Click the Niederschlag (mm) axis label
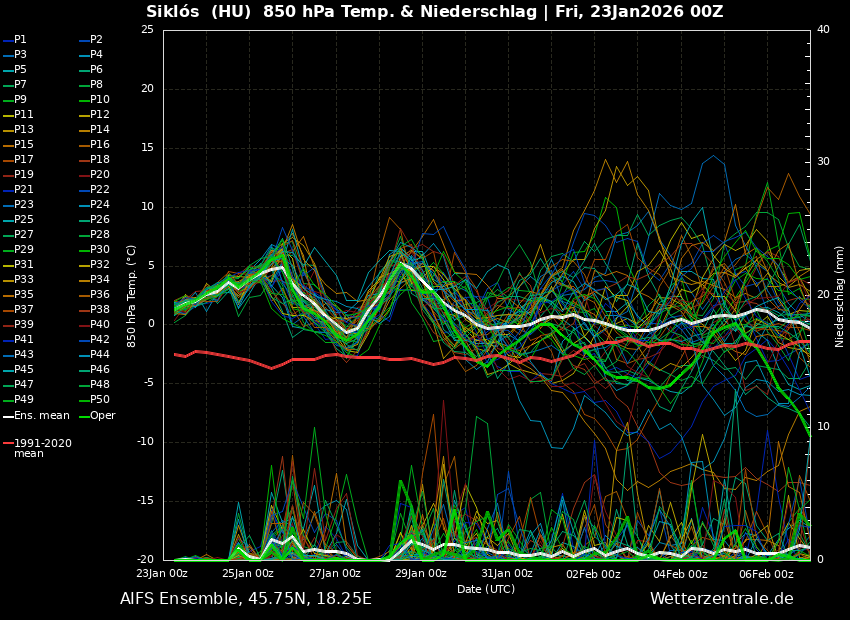This screenshot has height=620, width=850. [x=840, y=295]
